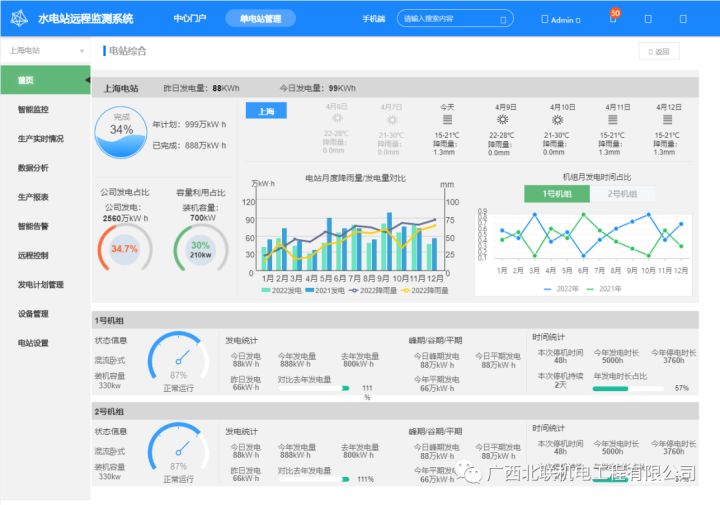Screen dimensions: 720x505
Task: Click today's weather forecast icon
Action: pyautogui.click(x=446, y=119)
